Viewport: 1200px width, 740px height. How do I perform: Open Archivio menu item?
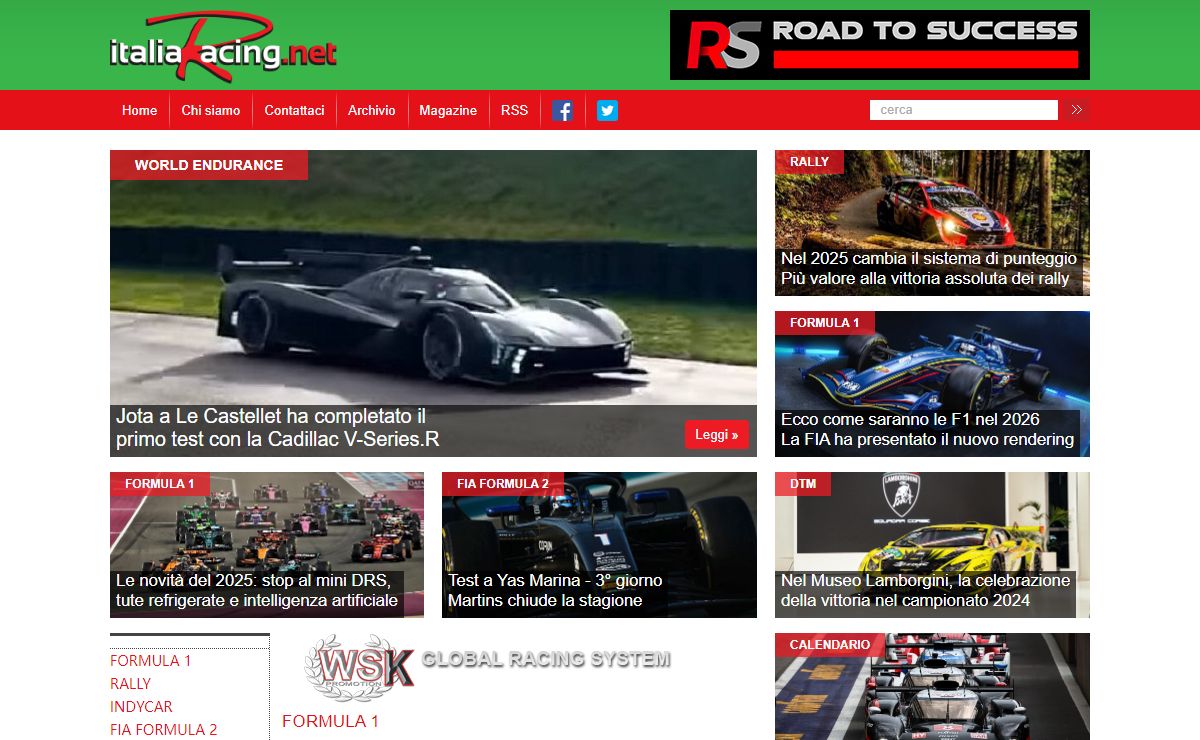(372, 111)
